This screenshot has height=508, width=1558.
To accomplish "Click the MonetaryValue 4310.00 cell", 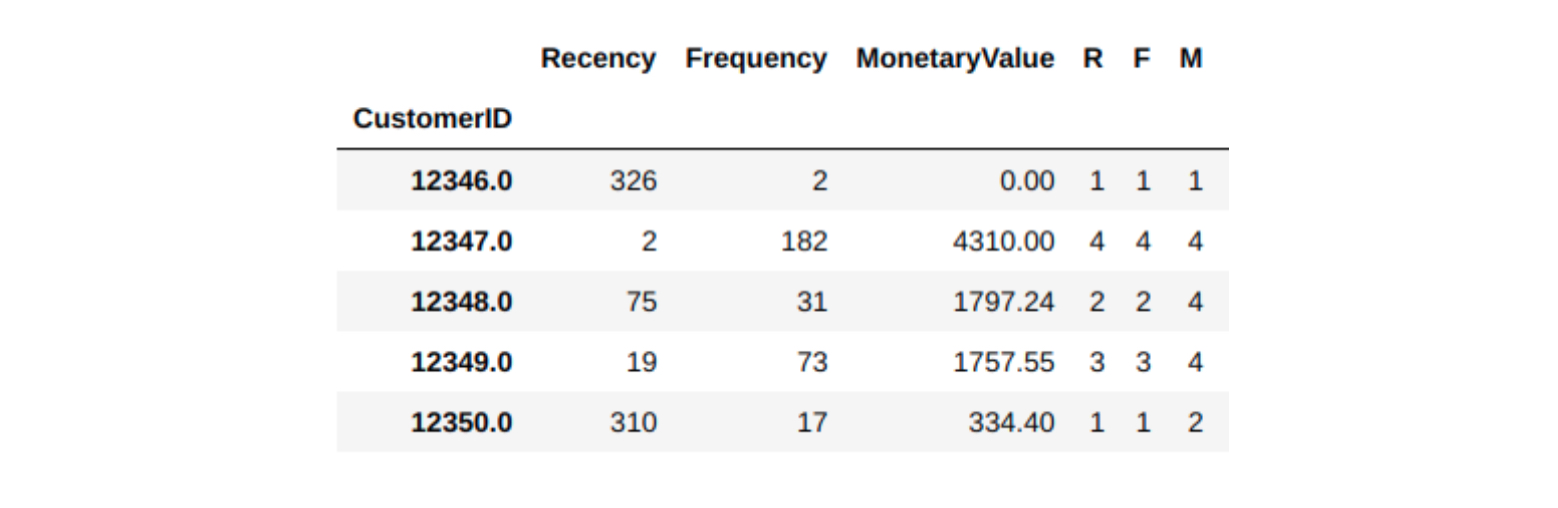I will (1003, 241).
